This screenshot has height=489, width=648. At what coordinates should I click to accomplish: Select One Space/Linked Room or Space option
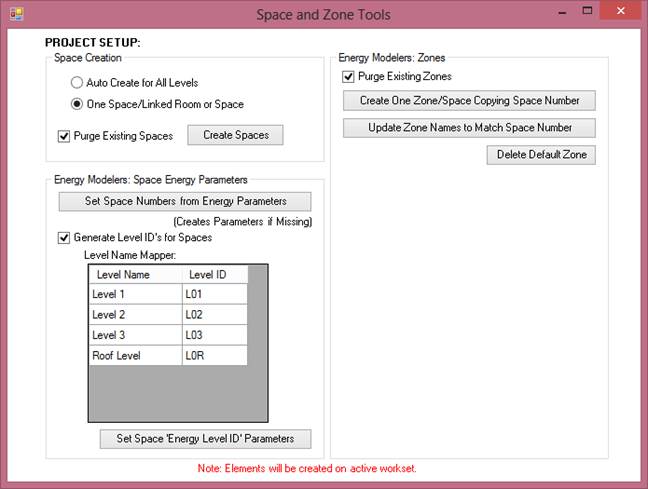tap(77, 104)
